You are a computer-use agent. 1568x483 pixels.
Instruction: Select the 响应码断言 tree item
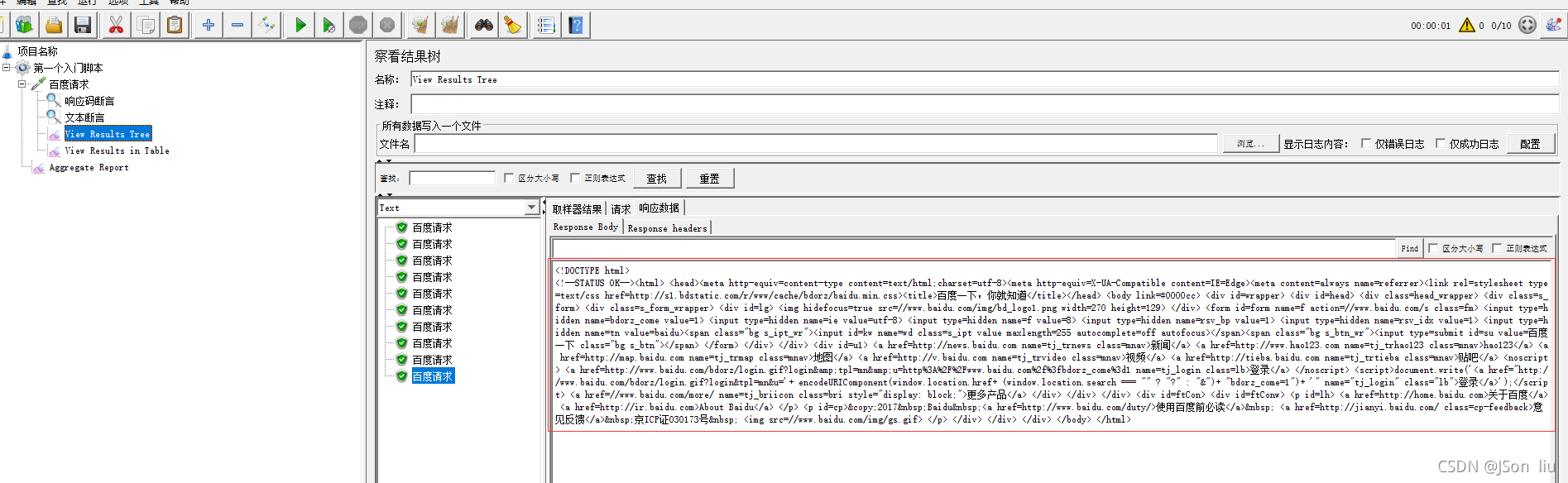tap(89, 101)
